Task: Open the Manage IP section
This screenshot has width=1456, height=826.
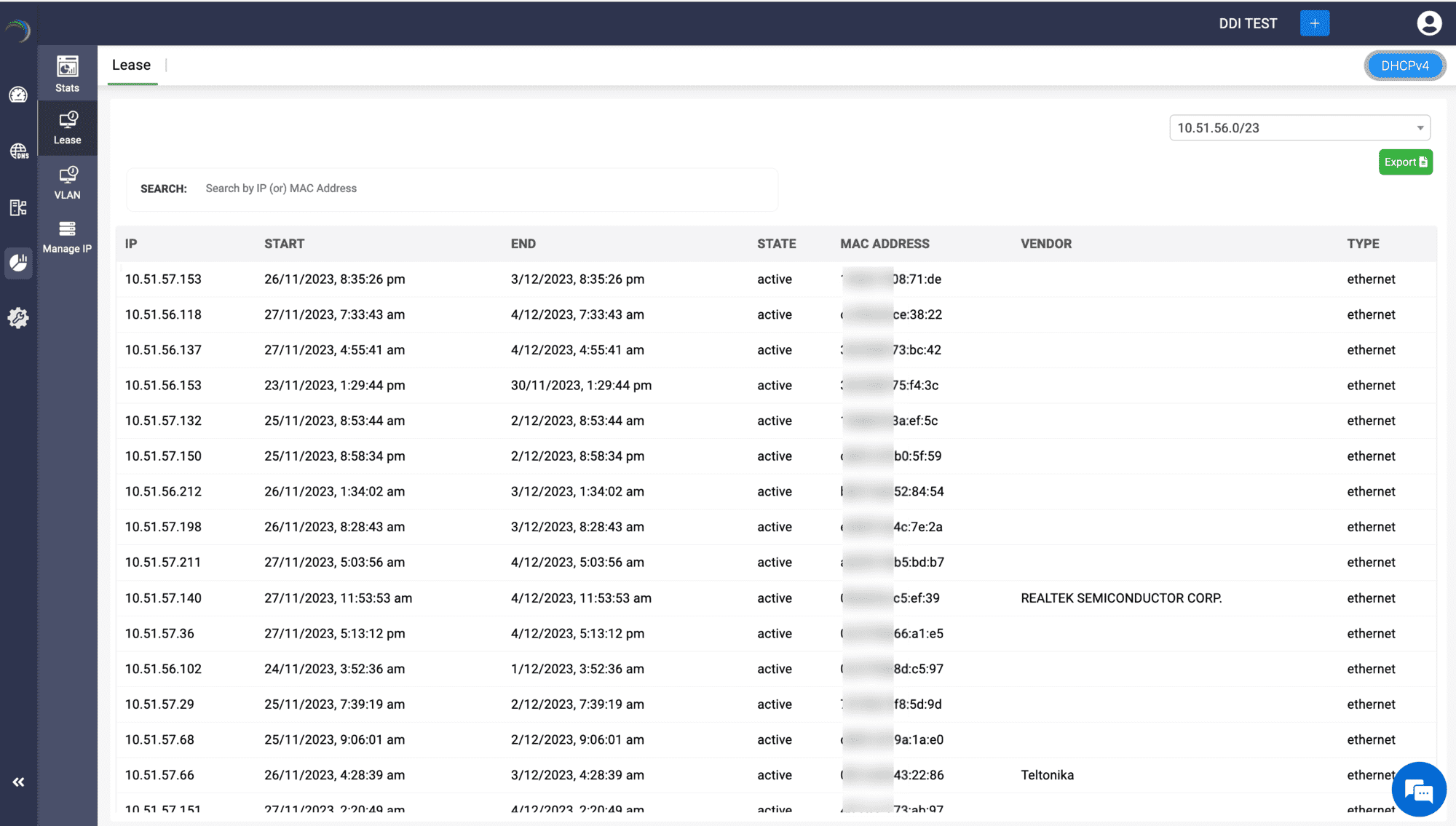Action: pos(67,237)
